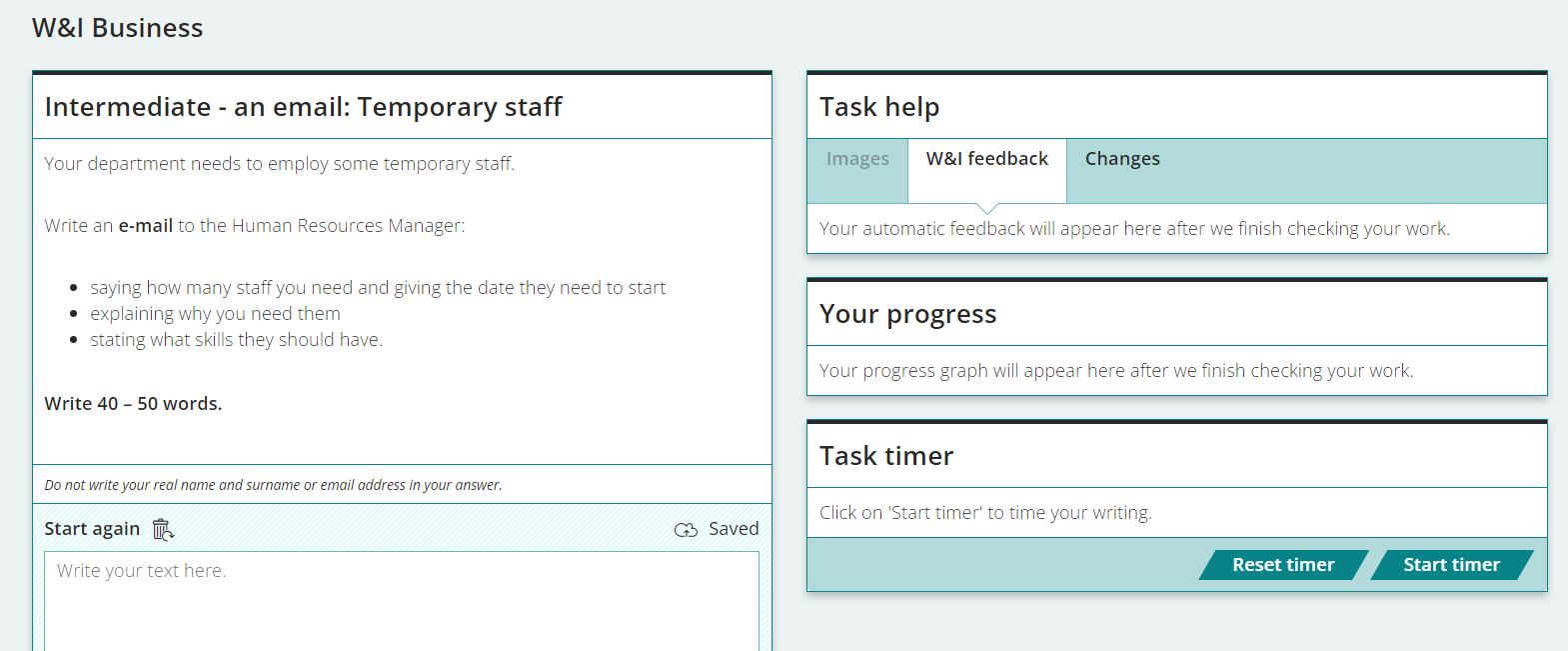Click the Task help panel heading

tap(879, 107)
